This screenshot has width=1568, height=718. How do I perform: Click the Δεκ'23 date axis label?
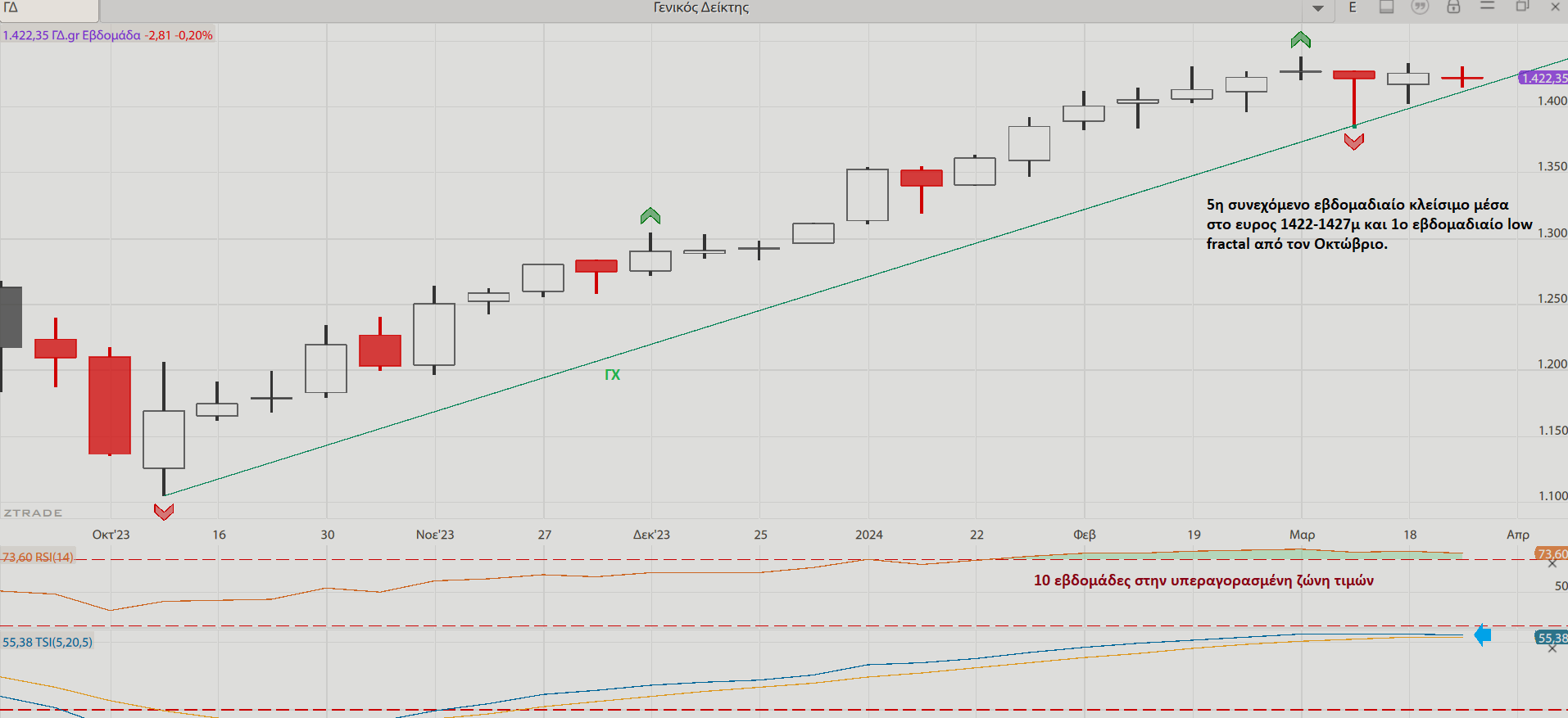(651, 535)
